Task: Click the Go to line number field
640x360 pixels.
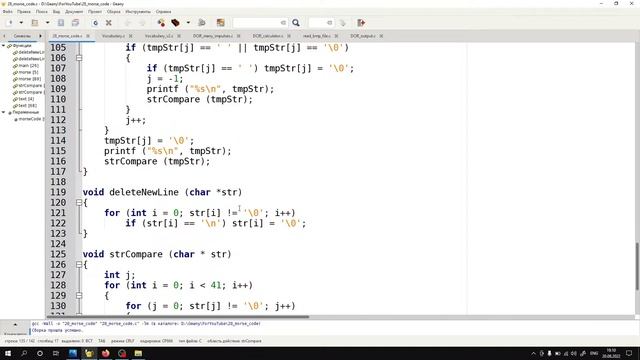Action: [321, 23]
